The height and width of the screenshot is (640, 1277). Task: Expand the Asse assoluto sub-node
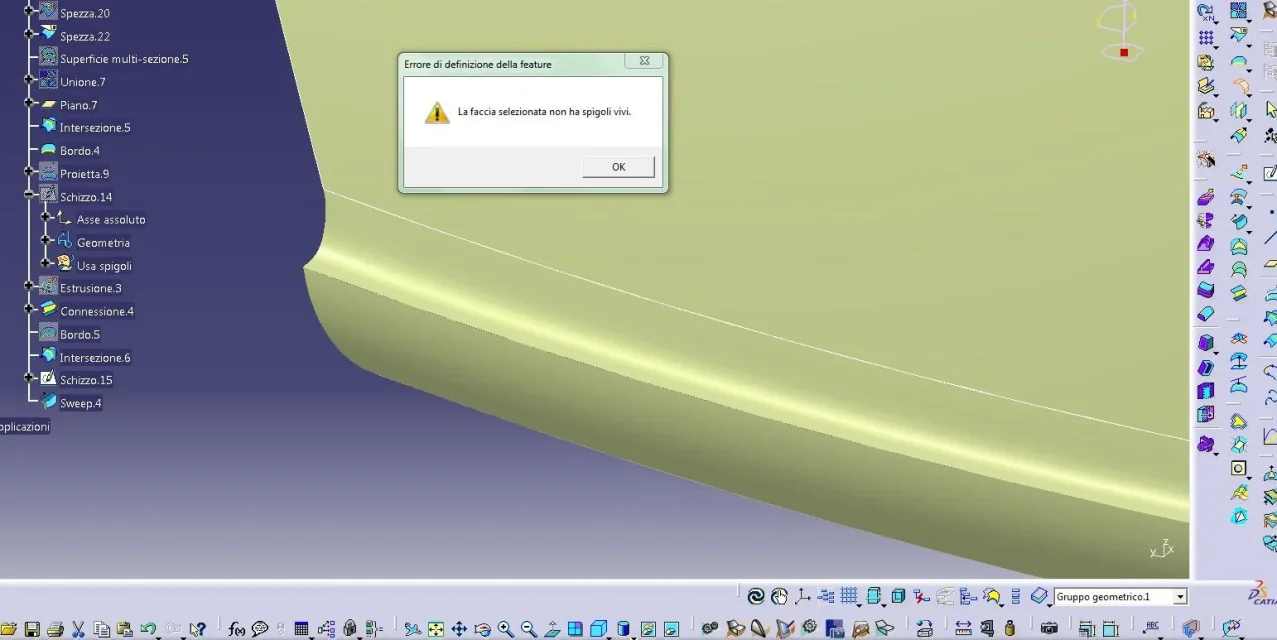click(x=45, y=219)
